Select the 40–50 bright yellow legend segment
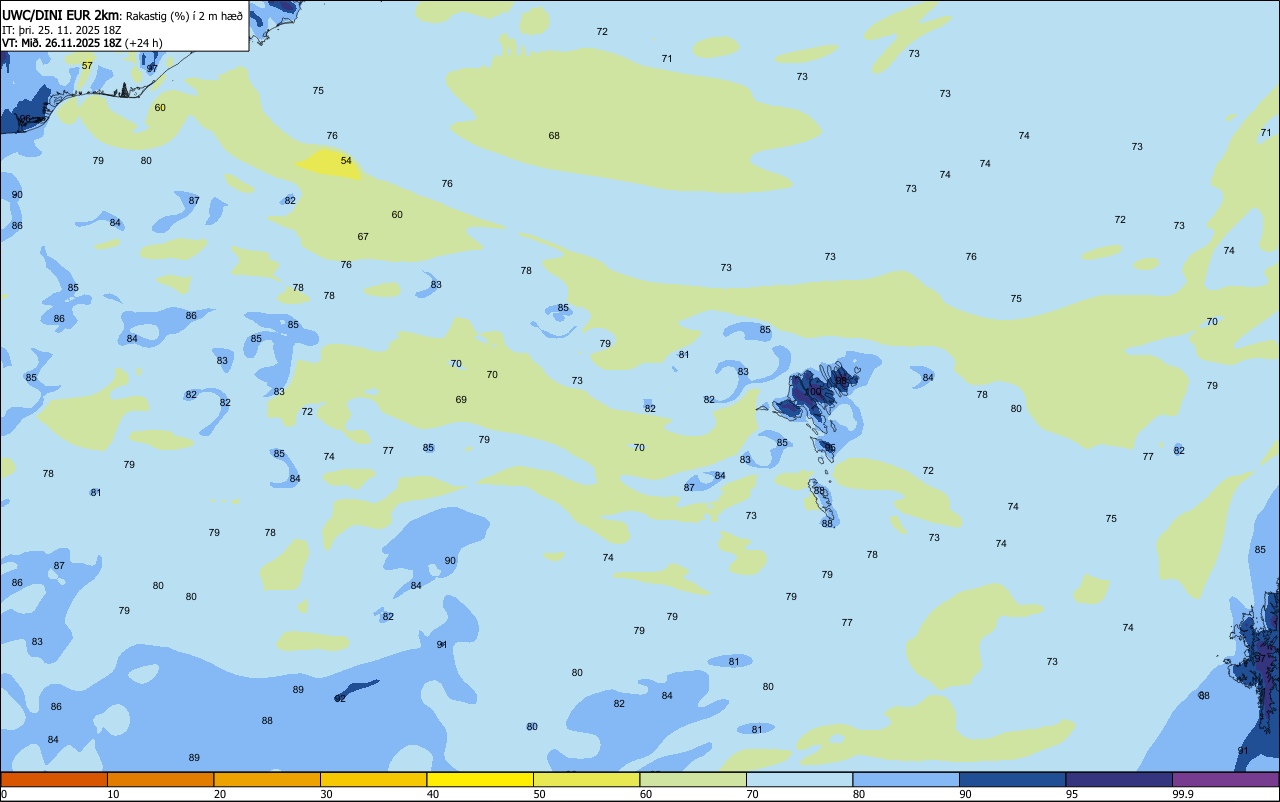Image resolution: width=1280 pixels, height=802 pixels. 480,779
